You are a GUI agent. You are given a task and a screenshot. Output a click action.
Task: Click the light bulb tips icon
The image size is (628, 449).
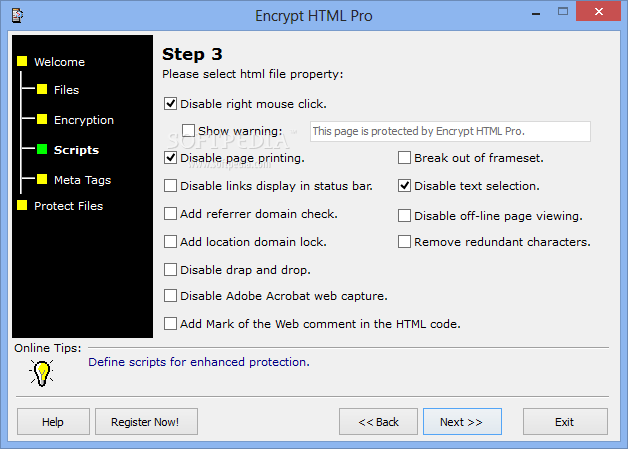(x=41, y=372)
